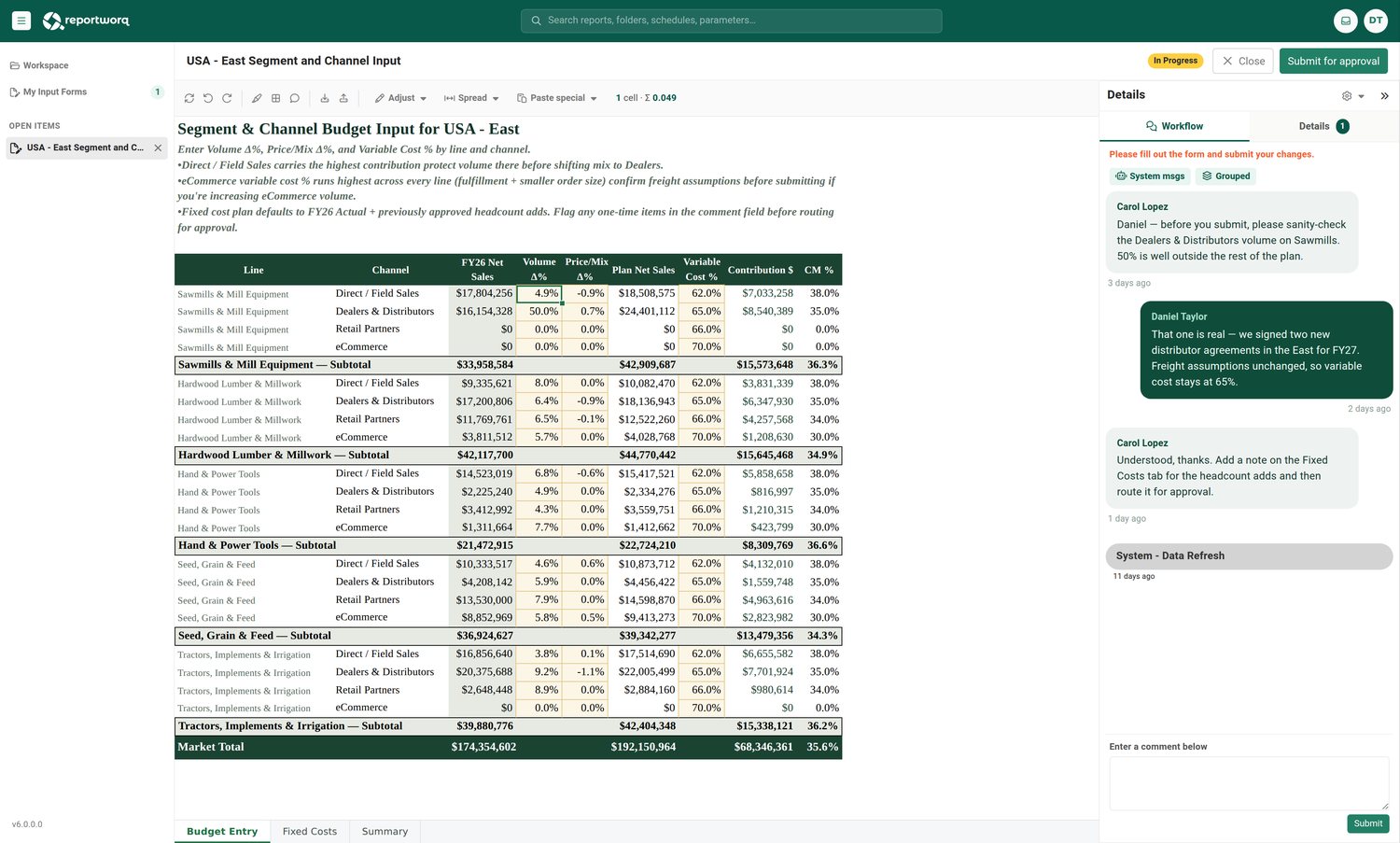Click the Workspace folder icon
1400x843 pixels.
point(15,65)
